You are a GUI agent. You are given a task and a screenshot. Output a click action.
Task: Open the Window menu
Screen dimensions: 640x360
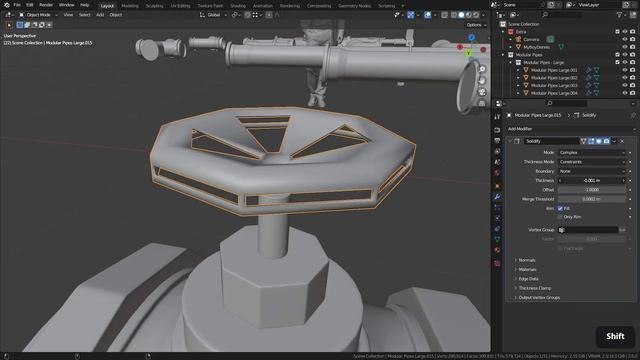pyautogui.click(x=67, y=5)
